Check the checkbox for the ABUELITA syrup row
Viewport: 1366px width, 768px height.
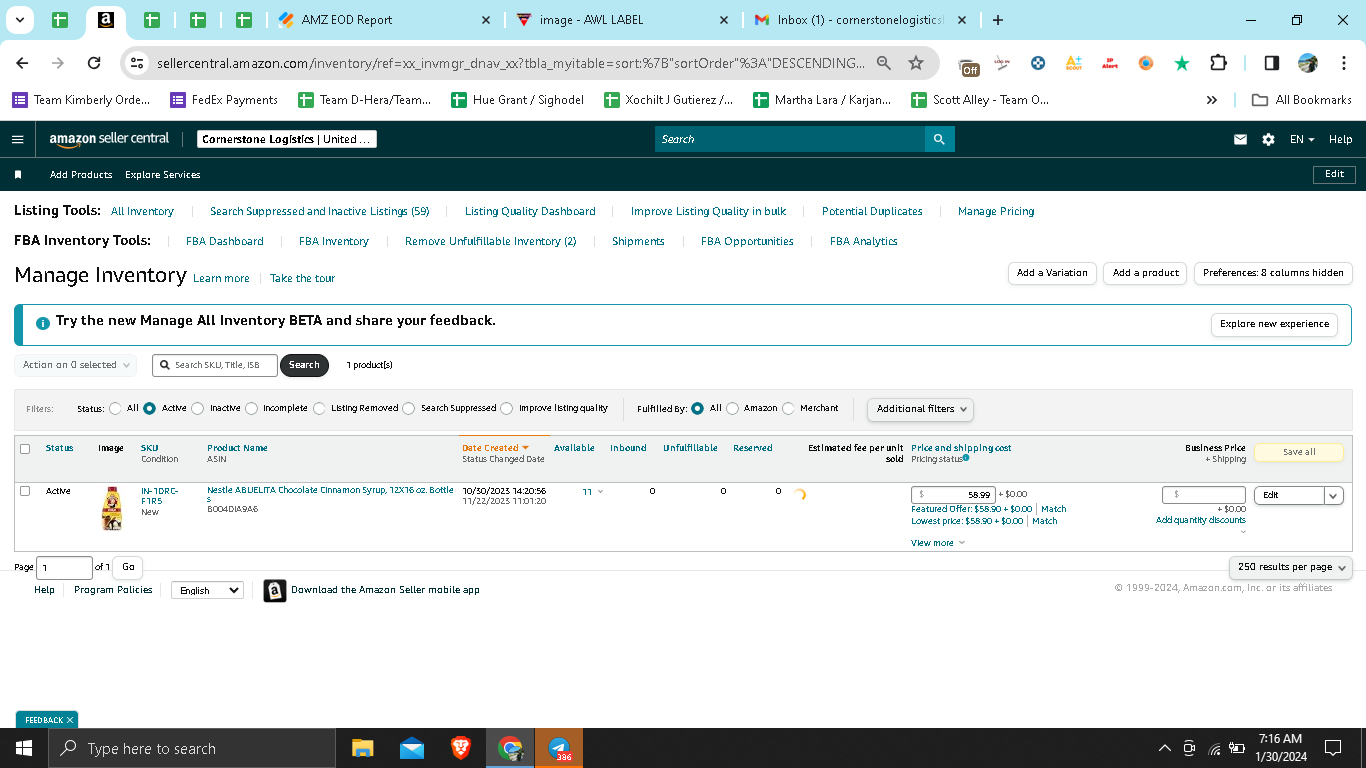(x=25, y=491)
